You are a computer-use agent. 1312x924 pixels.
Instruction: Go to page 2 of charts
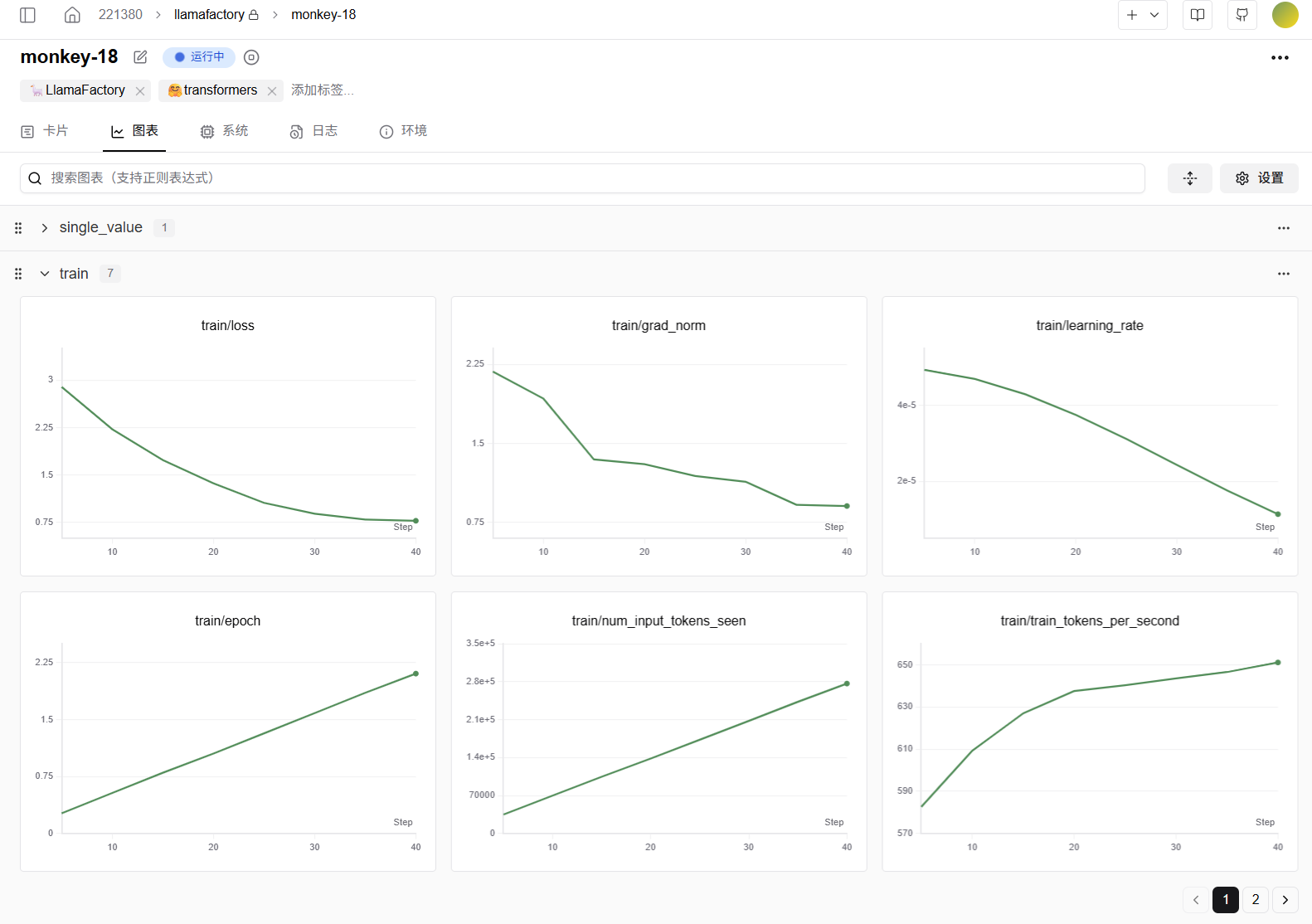[x=1255, y=899]
